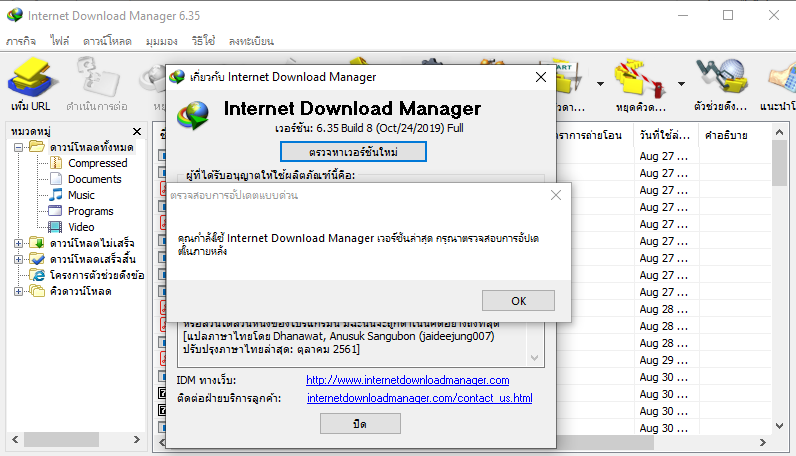Close the หมวดหมู่ categories panel

coord(137,132)
